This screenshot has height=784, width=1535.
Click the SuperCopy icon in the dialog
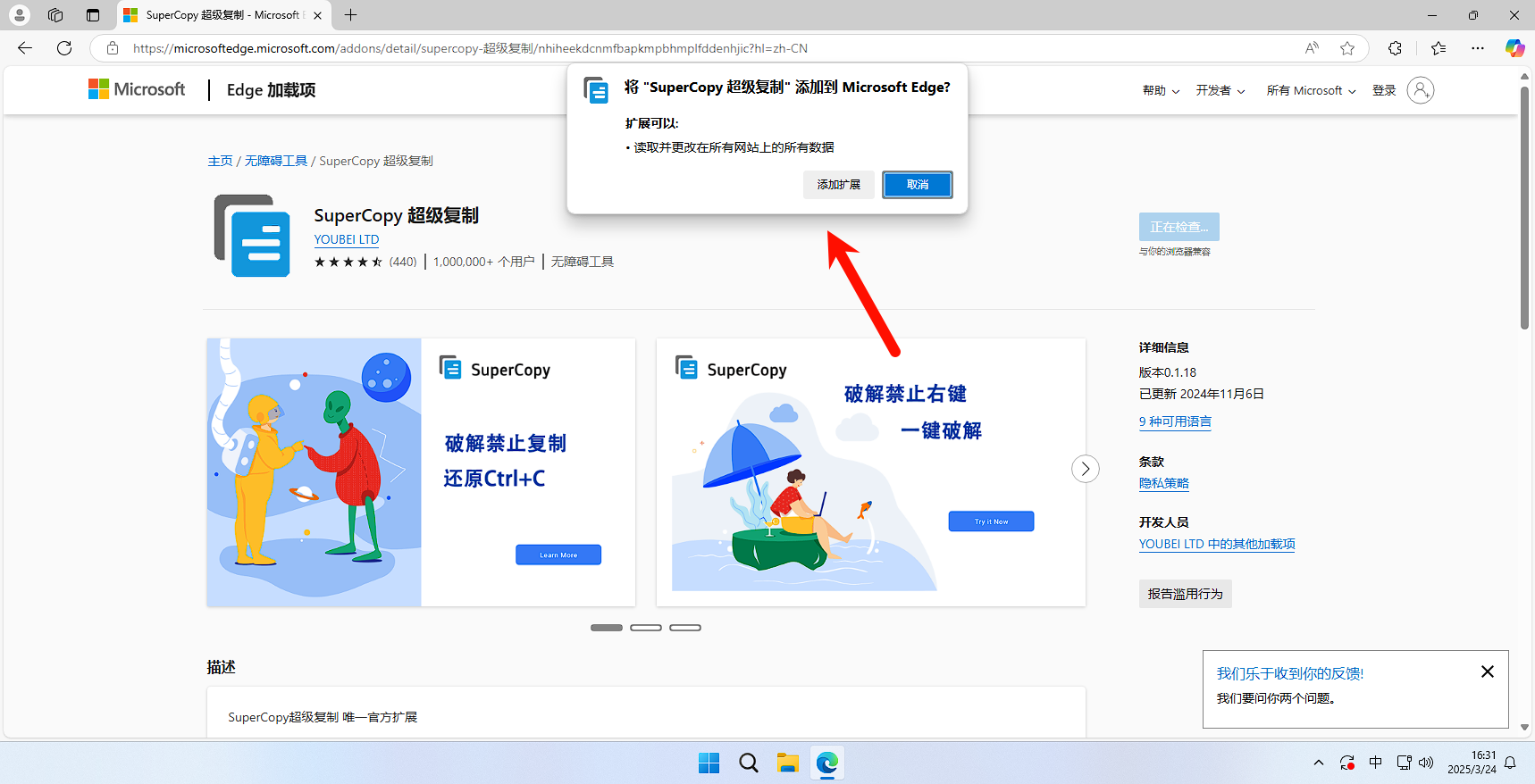pos(596,89)
